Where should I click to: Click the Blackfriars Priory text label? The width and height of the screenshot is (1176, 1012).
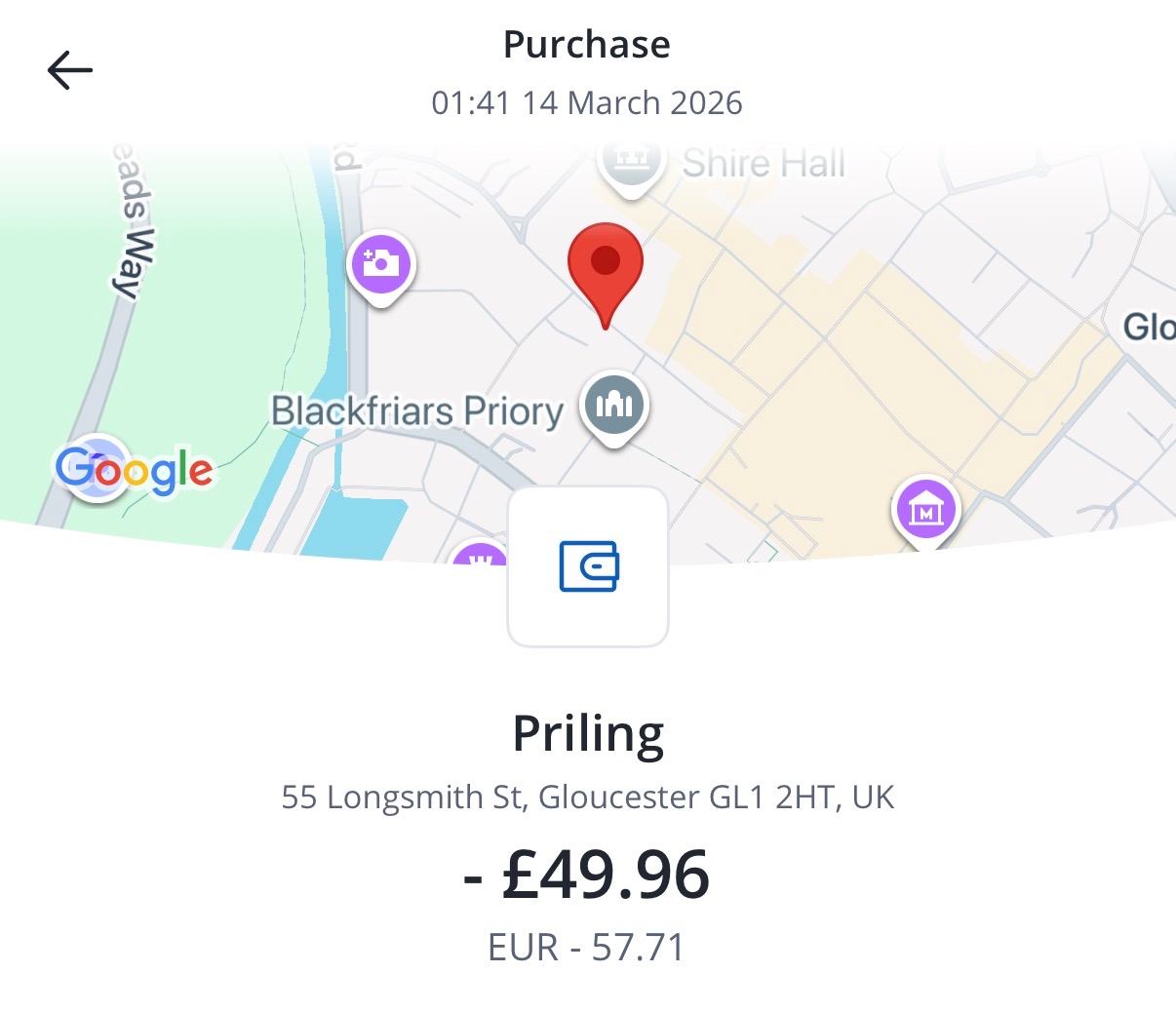tap(417, 411)
